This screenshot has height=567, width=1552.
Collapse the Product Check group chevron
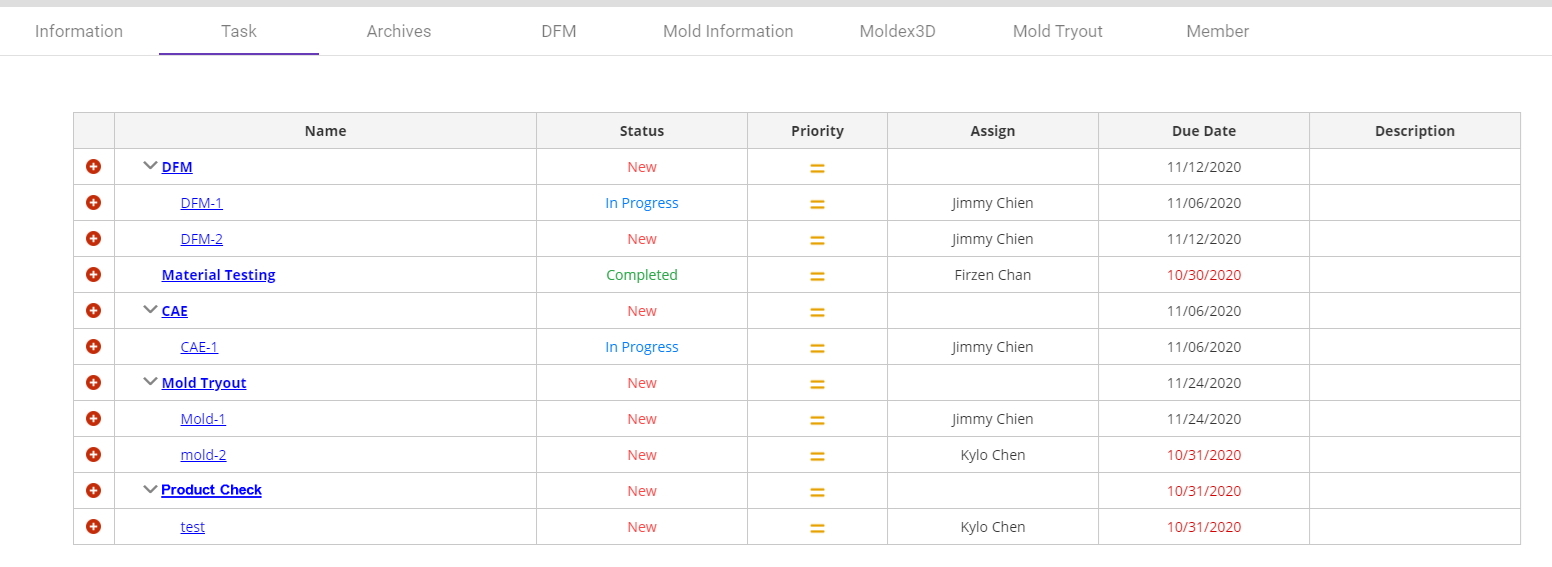pyautogui.click(x=151, y=490)
